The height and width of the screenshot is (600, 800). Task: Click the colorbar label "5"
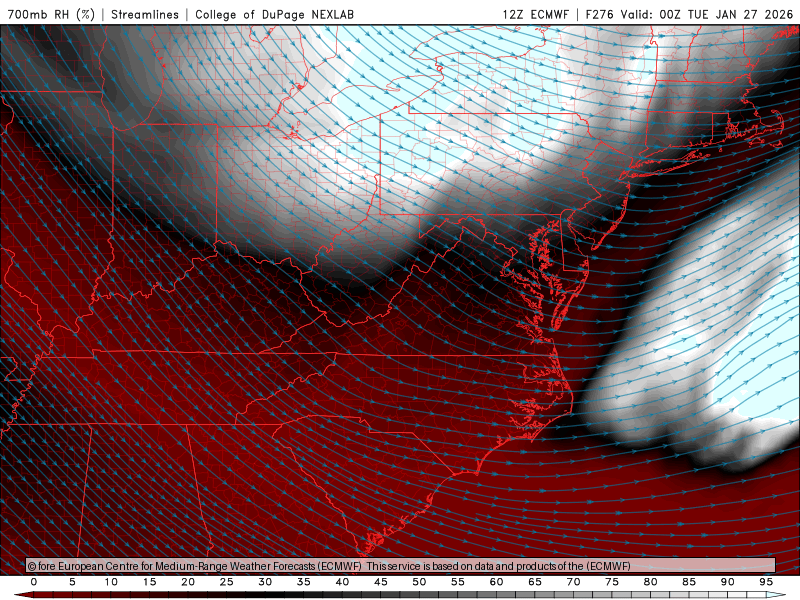click(x=72, y=582)
